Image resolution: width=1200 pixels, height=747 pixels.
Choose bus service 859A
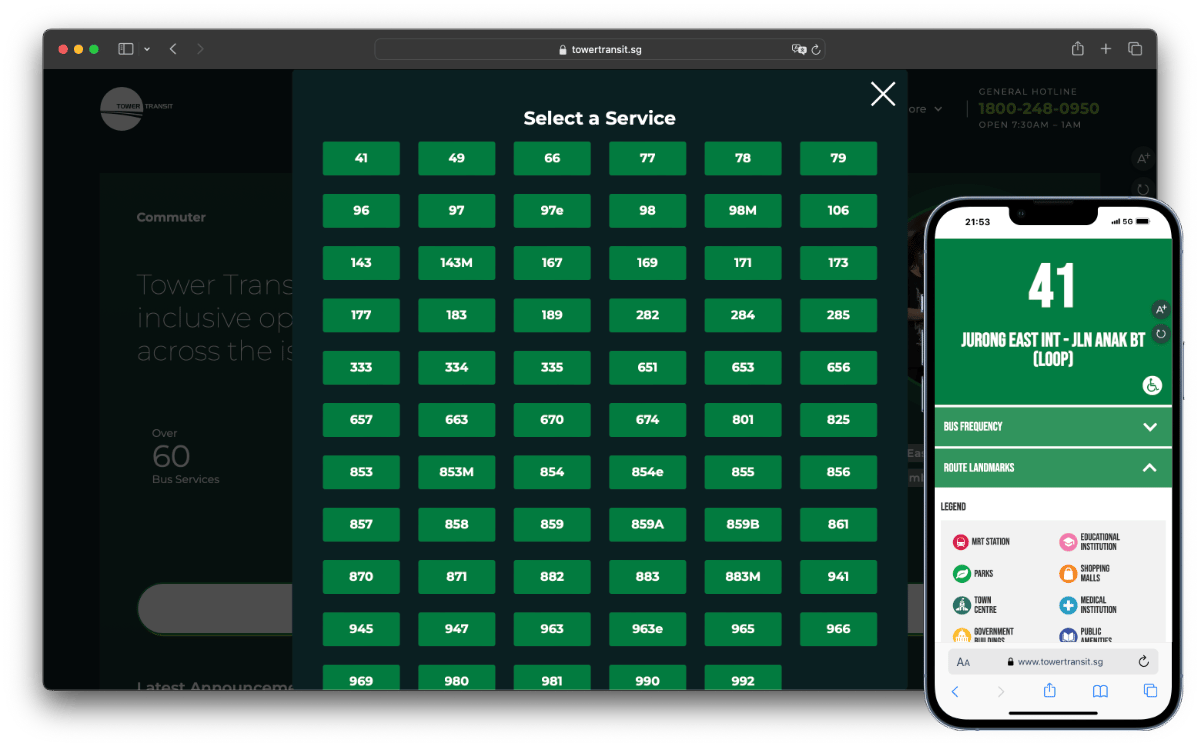[648, 524]
